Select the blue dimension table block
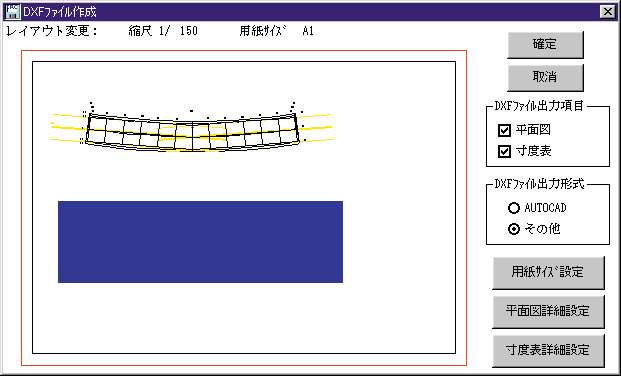Screen dimensions: 621x376 (200, 242)
